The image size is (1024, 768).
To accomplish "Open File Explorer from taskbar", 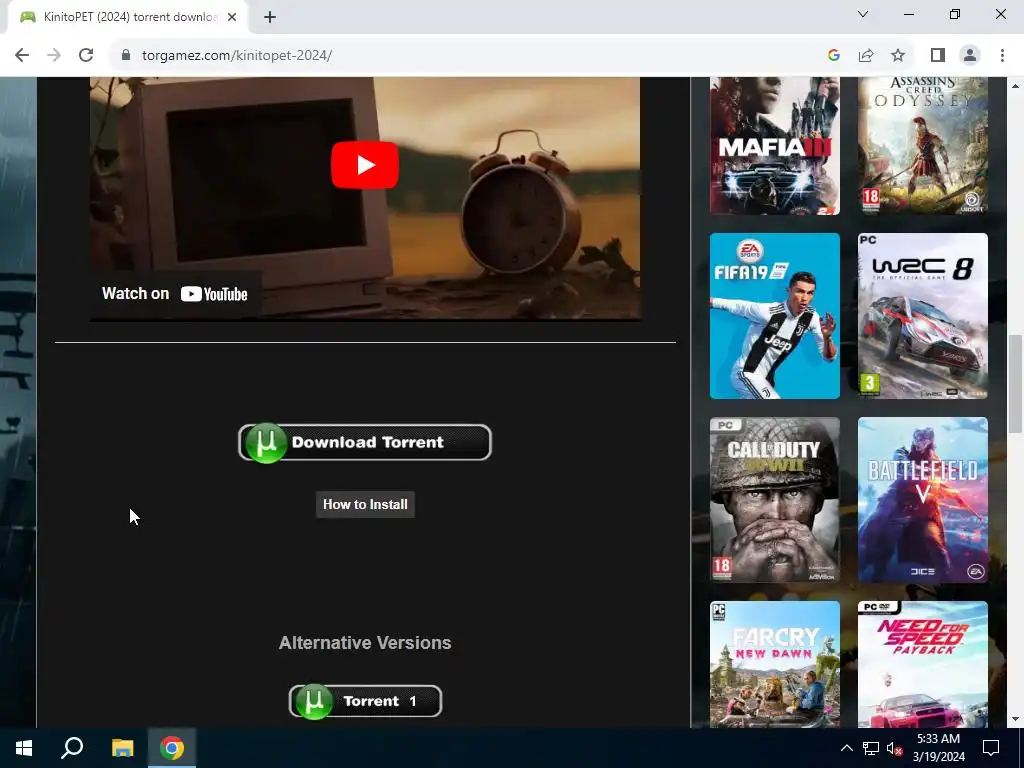I will (122, 748).
